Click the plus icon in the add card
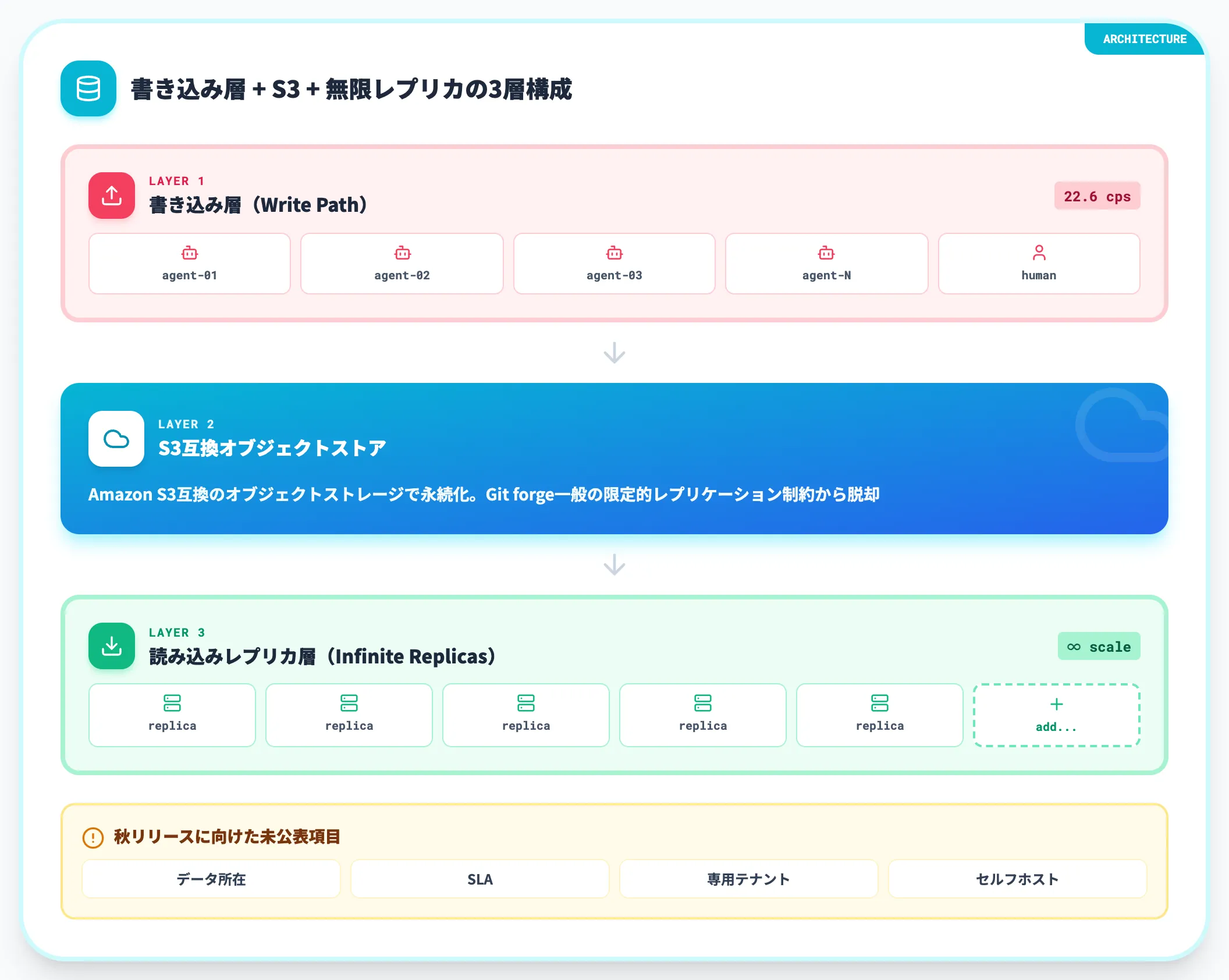Screen dimensions: 1229x980 pyautogui.click(x=1057, y=704)
